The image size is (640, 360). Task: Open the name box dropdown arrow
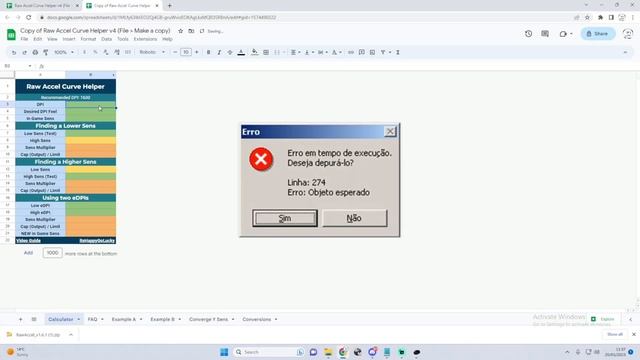tap(30, 66)
